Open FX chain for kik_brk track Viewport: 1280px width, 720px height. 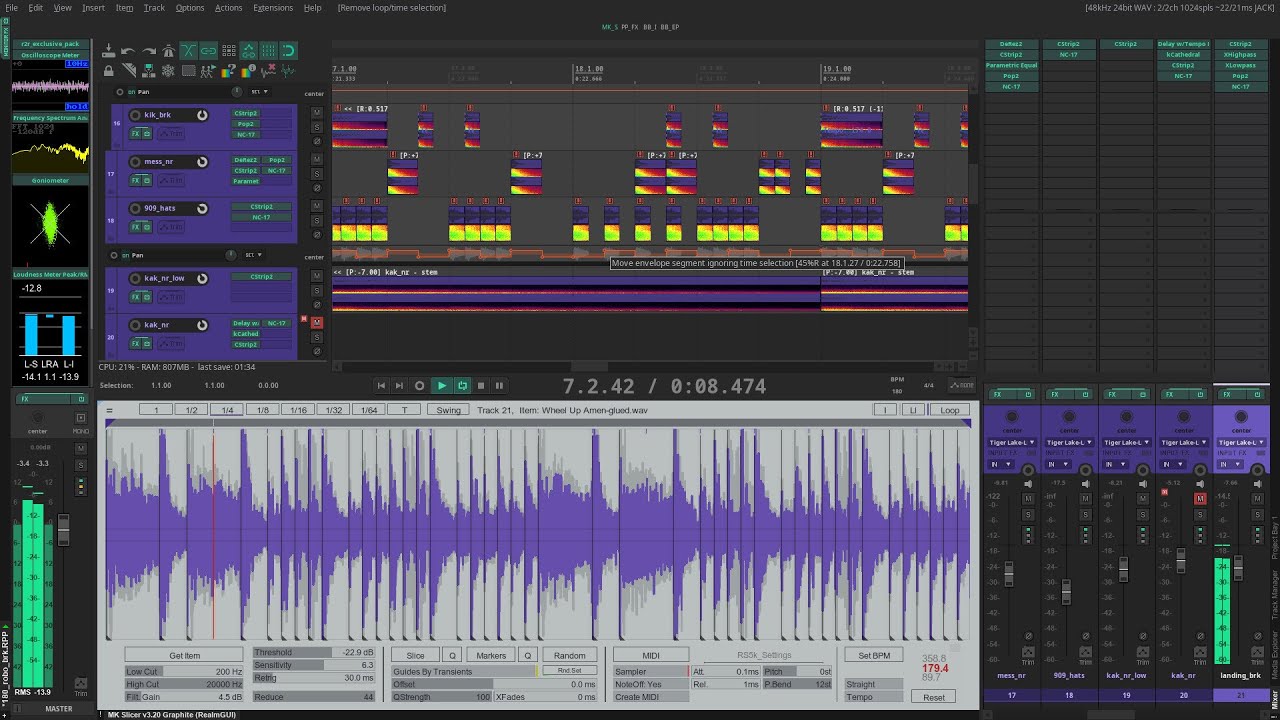(x=135, y=133)
